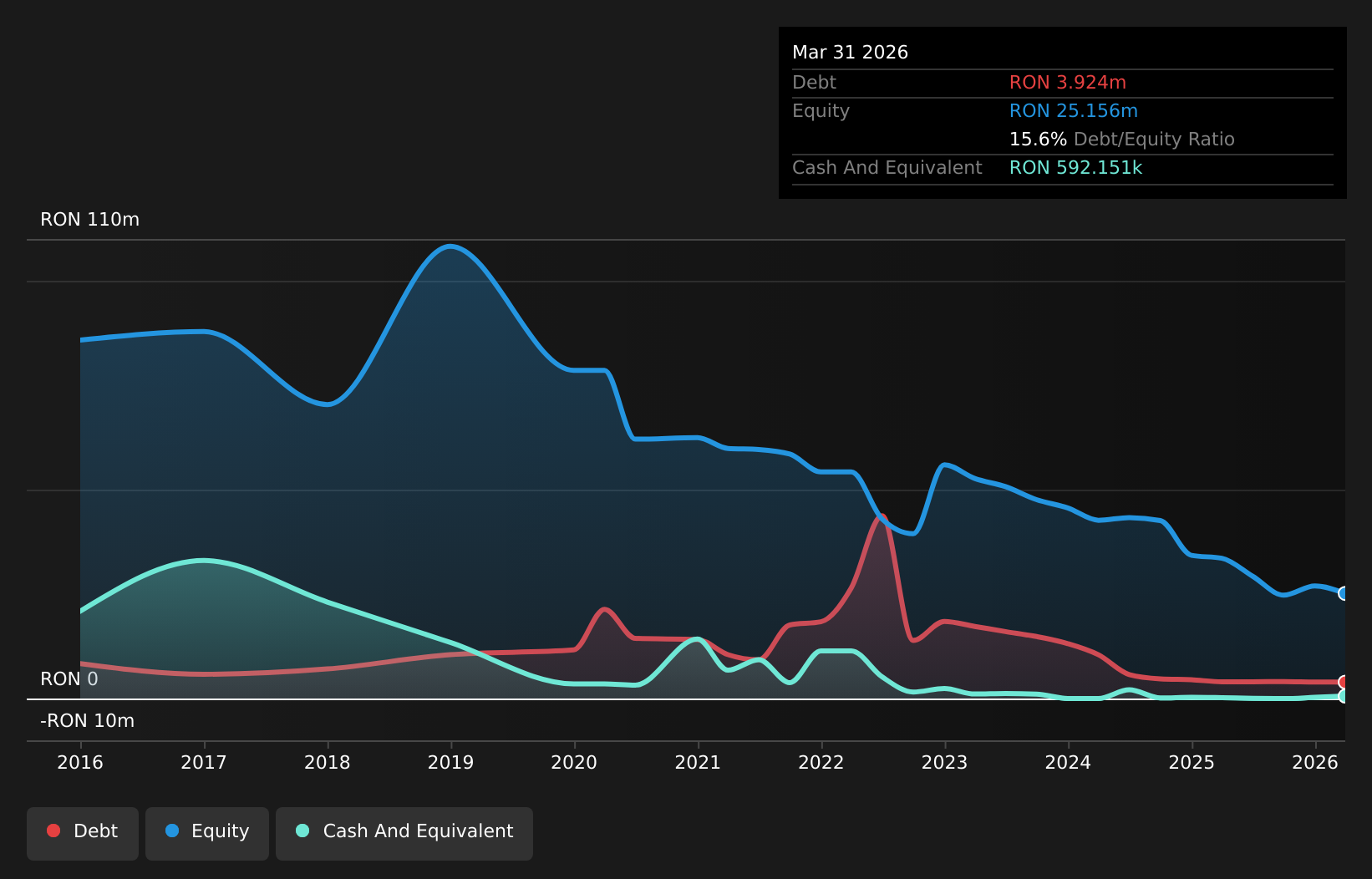Select the red Debt endpoint marker
1372x879 pixels.
click(1344, 683)
